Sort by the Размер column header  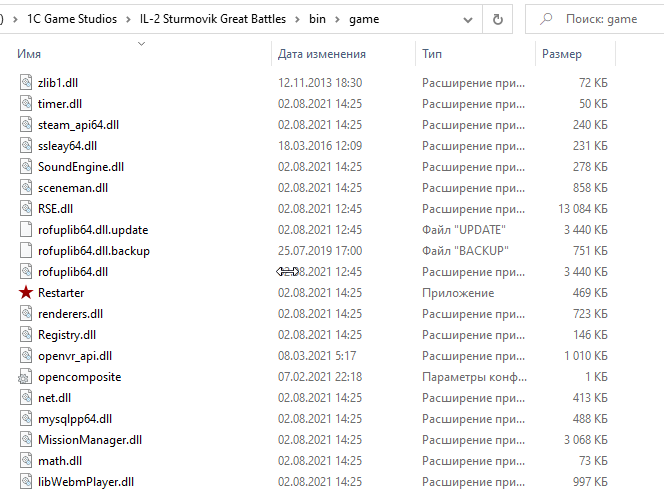(x=562, y=54)
